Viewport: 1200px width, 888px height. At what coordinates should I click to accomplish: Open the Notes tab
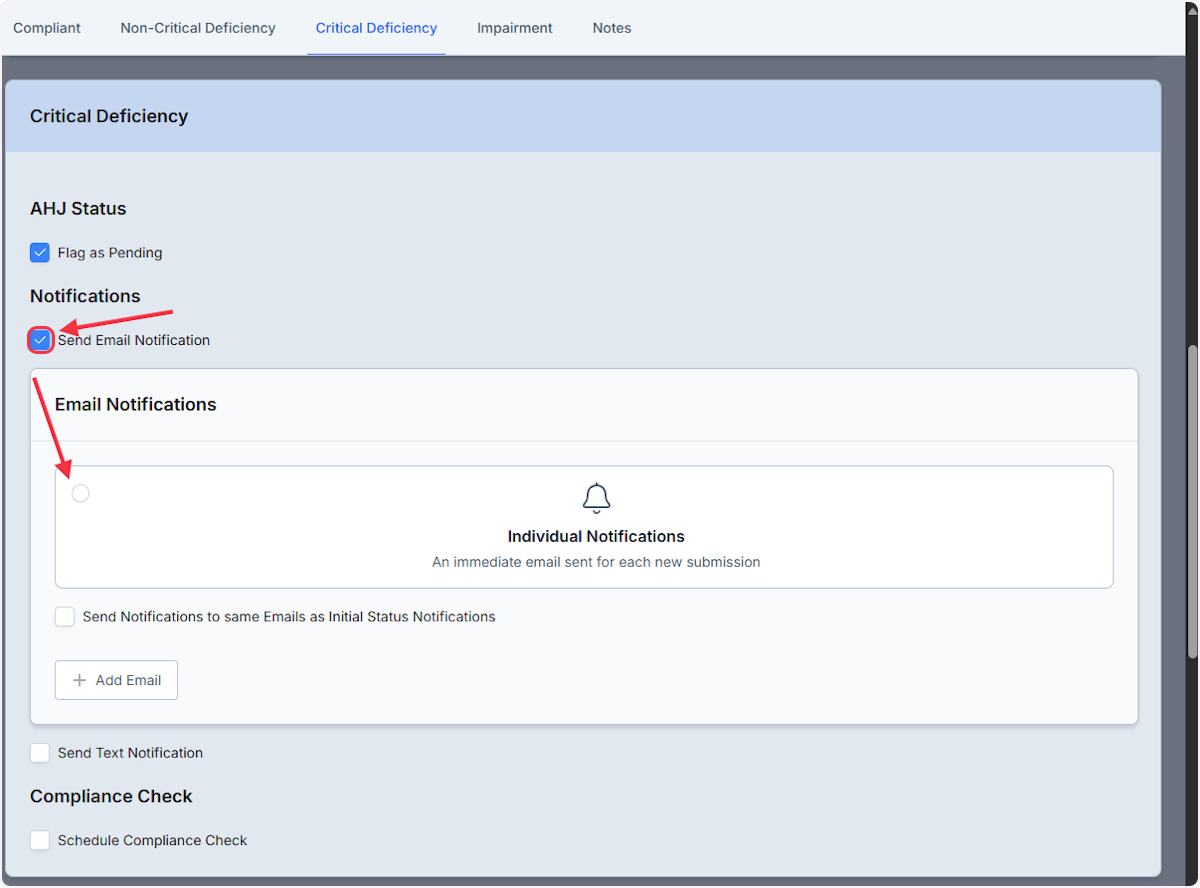tap(612, 28)
